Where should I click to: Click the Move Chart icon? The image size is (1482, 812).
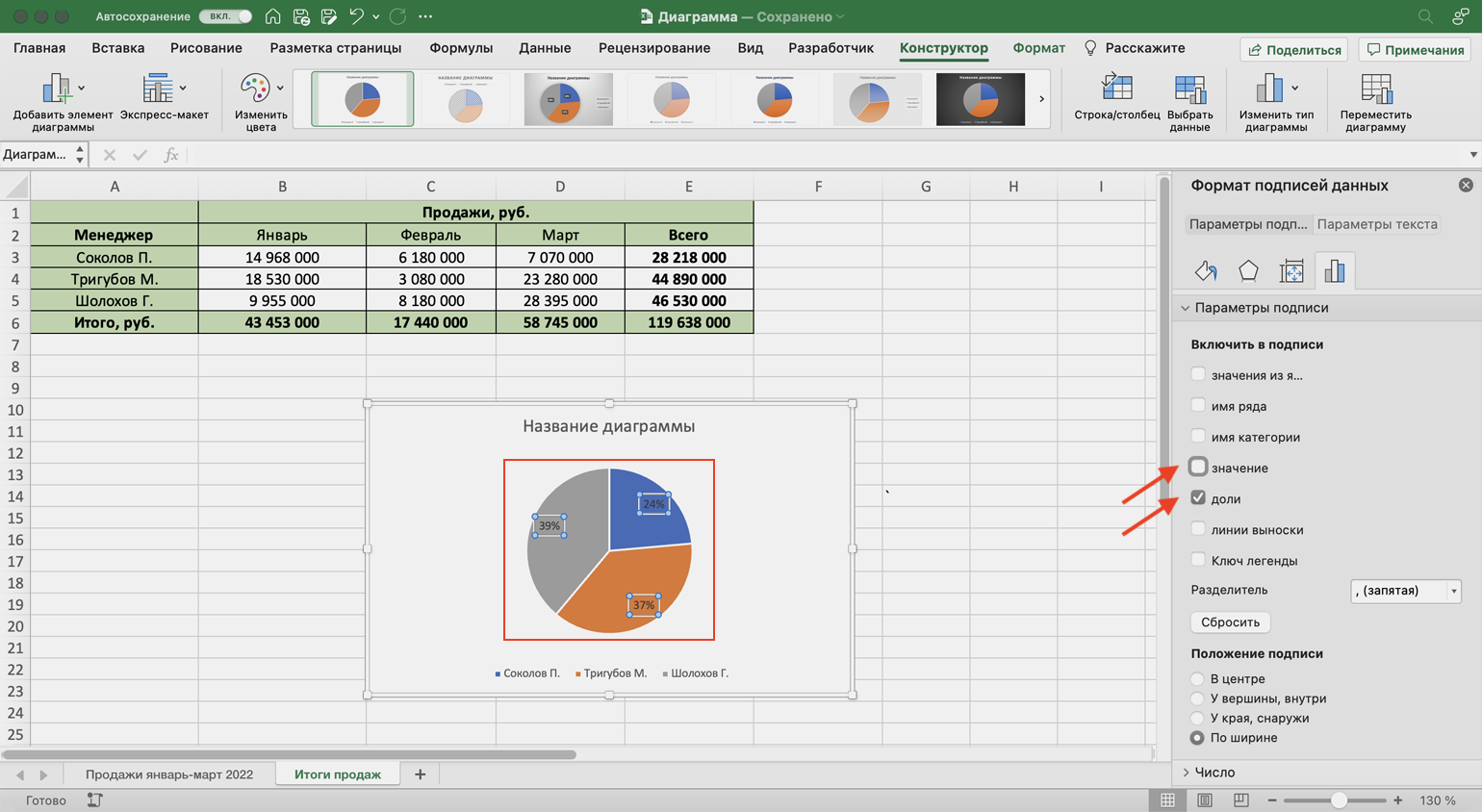pyautogui.click(x=1375, y=90)
